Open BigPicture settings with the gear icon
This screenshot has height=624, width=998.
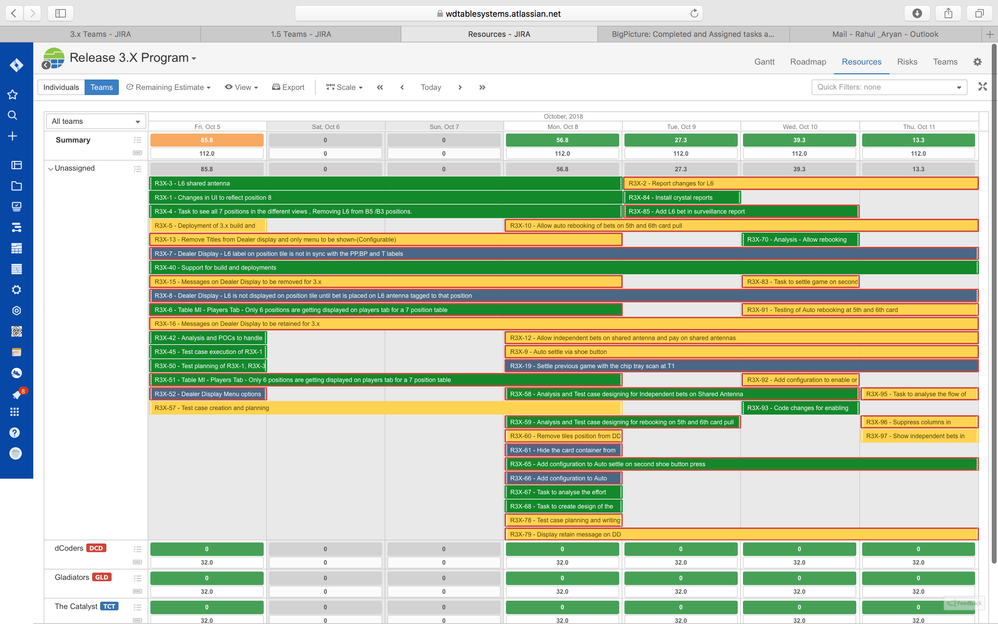(x=979, y=61)
